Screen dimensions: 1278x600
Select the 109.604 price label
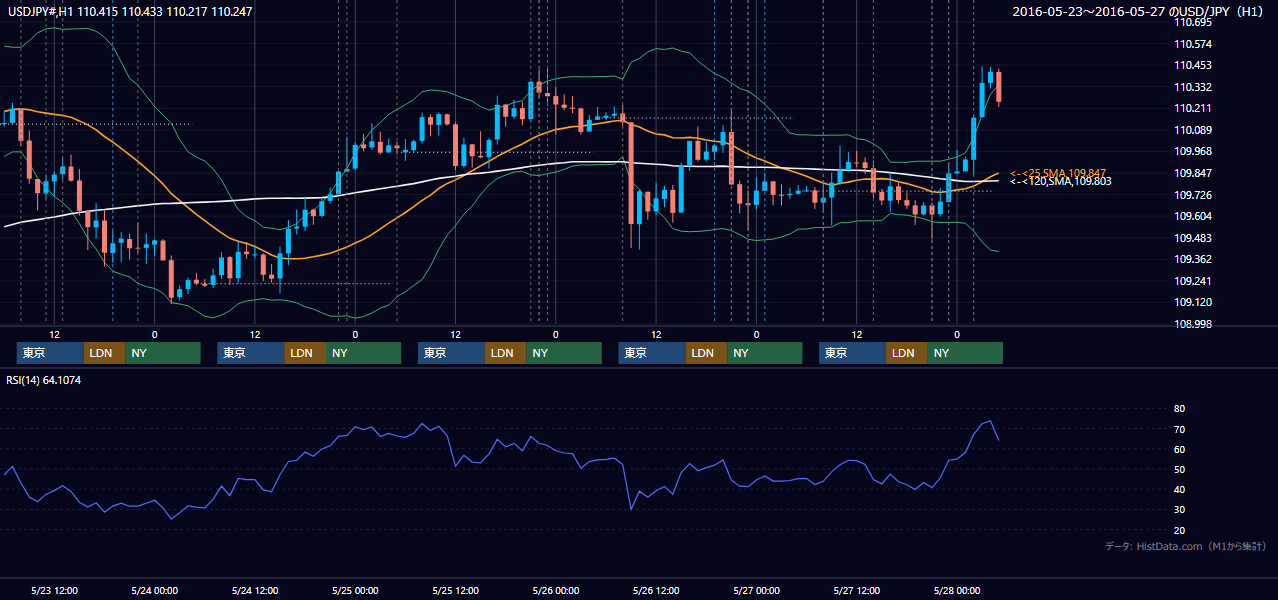(x=1192, y=216)
